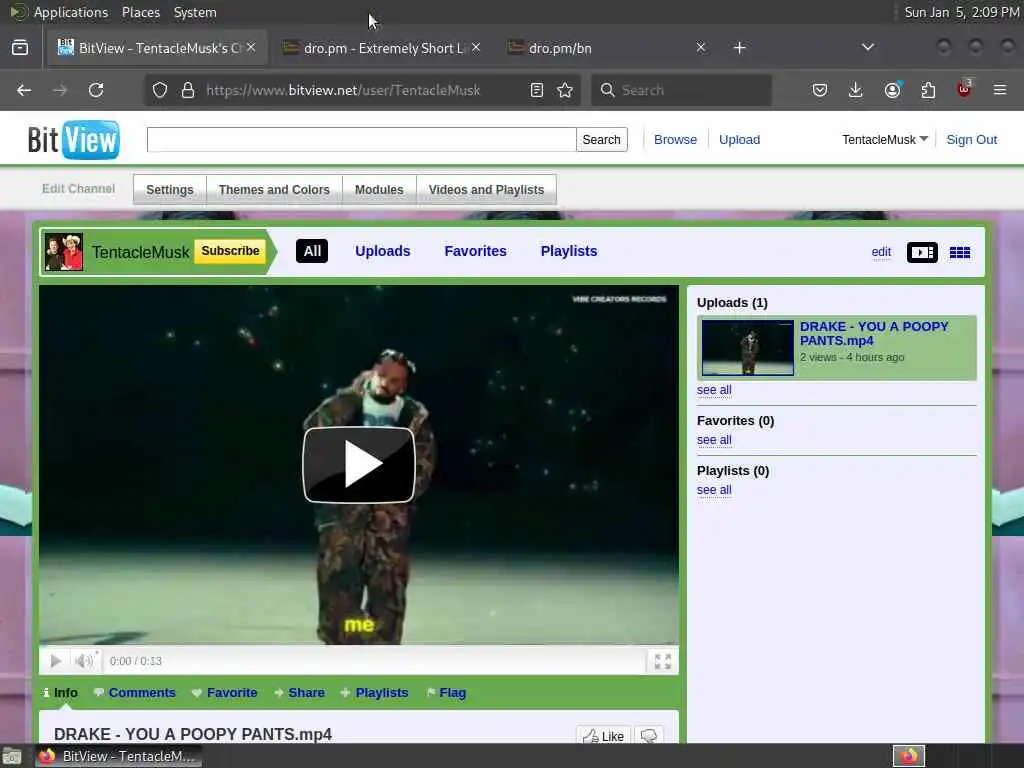Enter fullscreen with the expand icon
1024x768 pixels.
662,661
